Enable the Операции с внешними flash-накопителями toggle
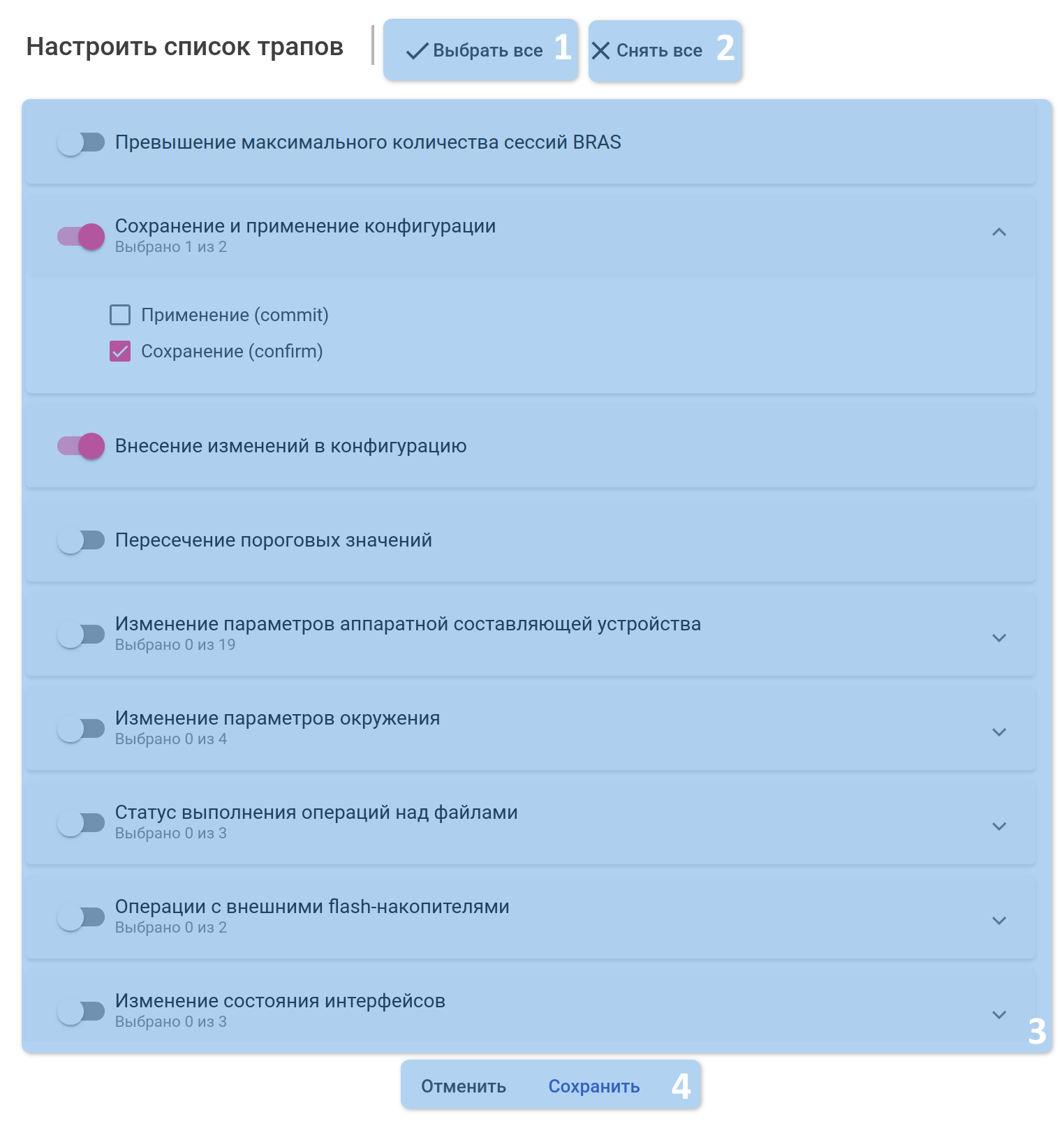This screenshot has height=1126, width=1064. (81, 917)
